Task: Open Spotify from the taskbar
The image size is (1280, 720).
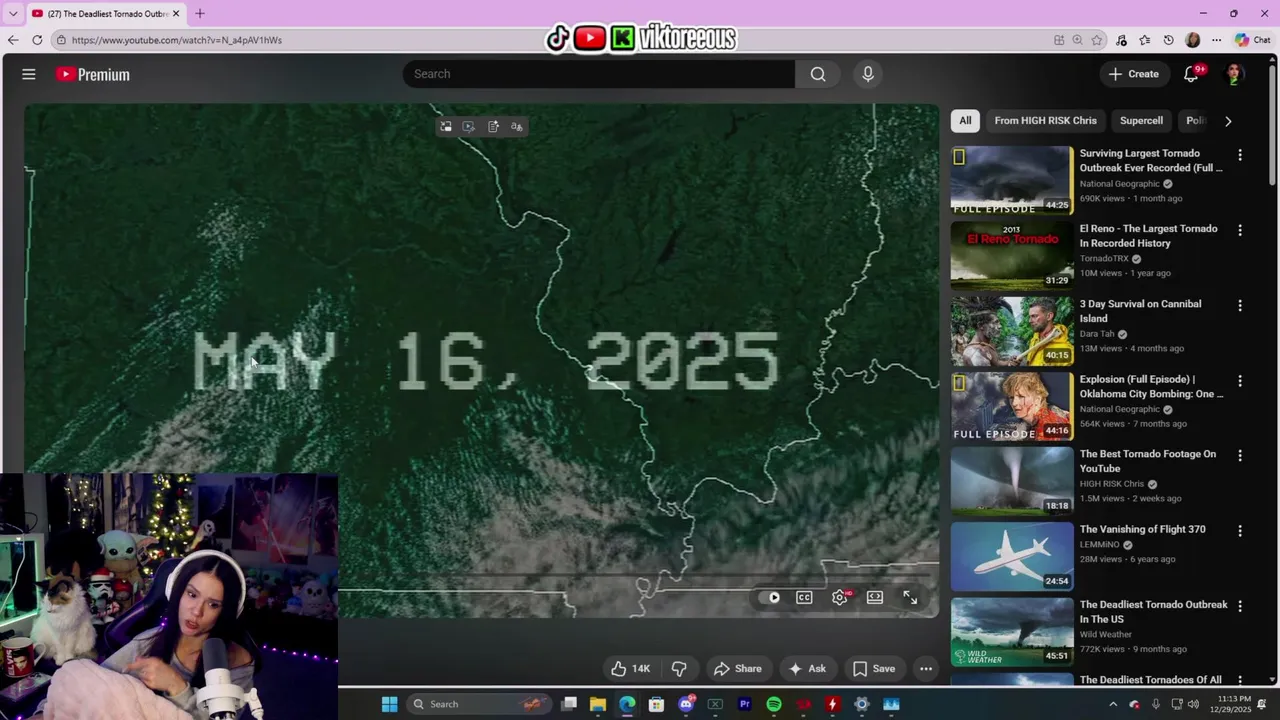Action: [774, 704]
